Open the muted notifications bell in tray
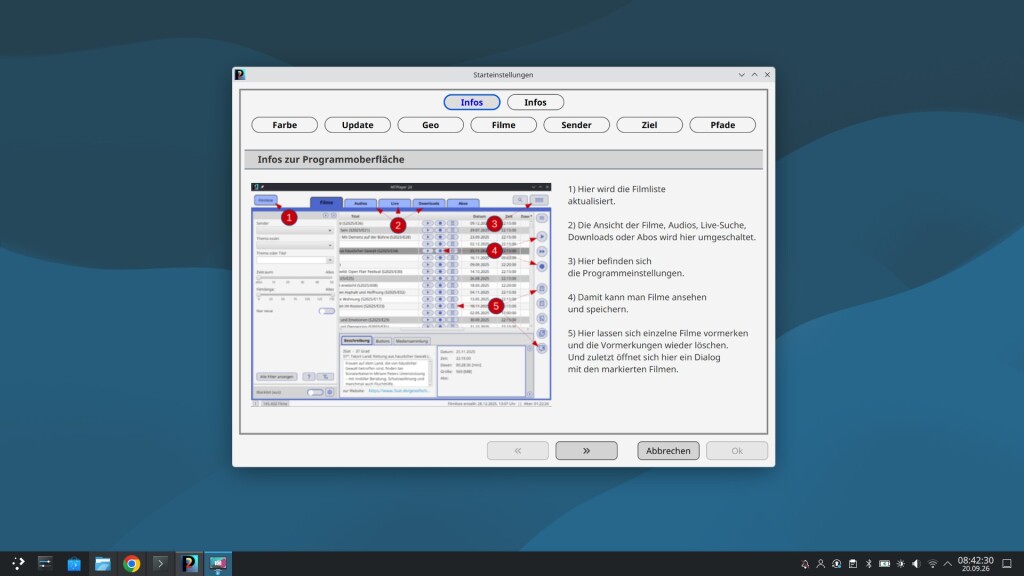Image resolution: width=1024 pixels, height=576 pixels. [x=805, y=564]
